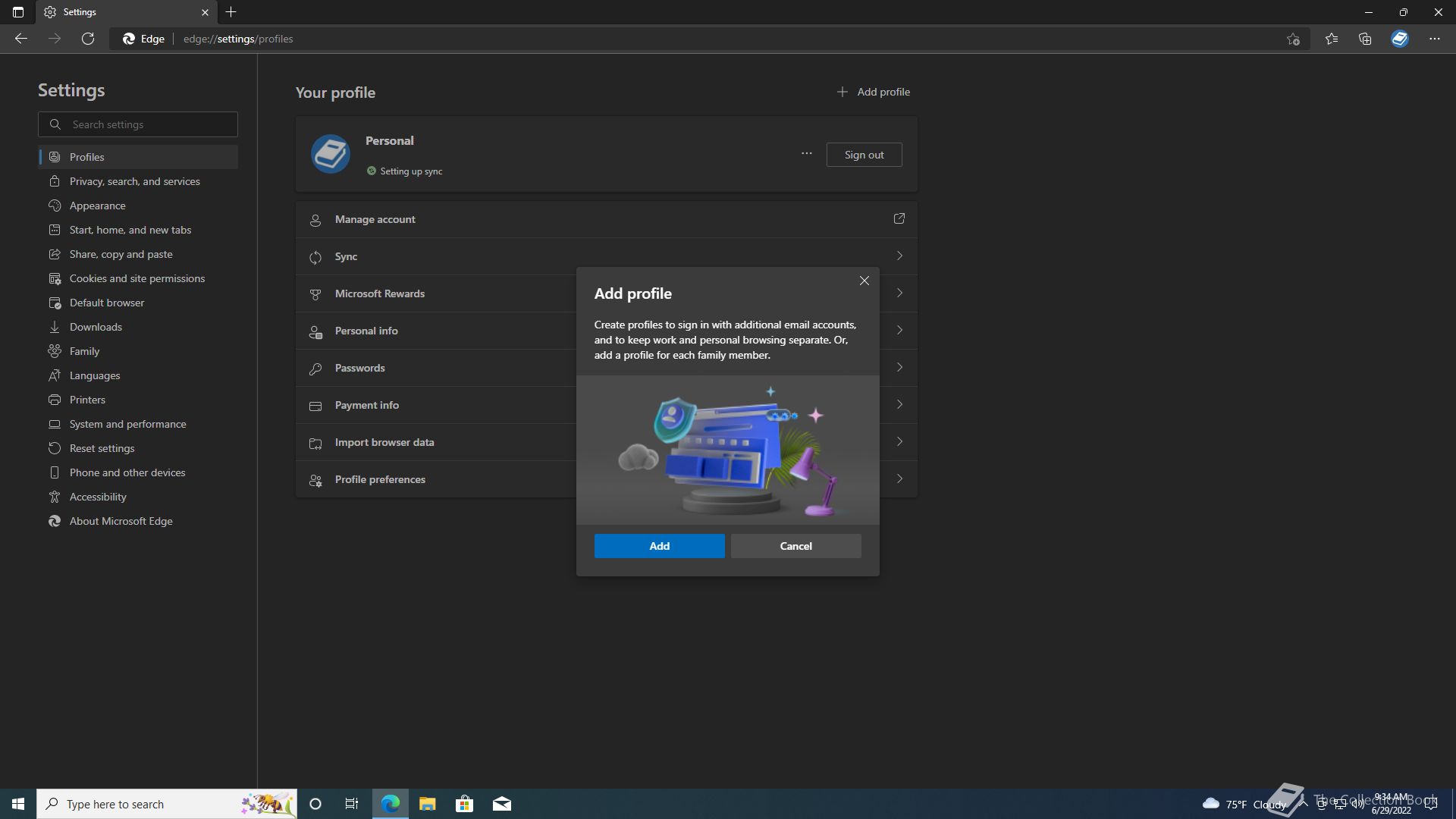1456x819 pixels.
Task: Open About Microsoft Edge page
Action: click(x=138, y=521)
